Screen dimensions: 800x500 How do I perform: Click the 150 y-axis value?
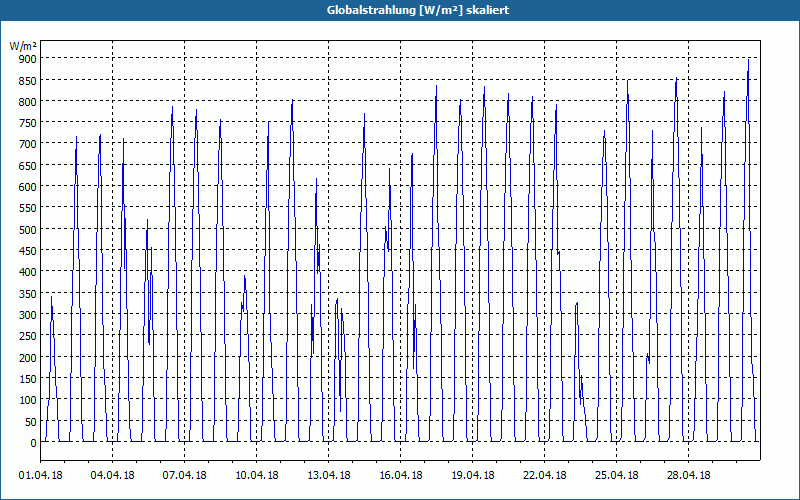[x=28, y=379]
